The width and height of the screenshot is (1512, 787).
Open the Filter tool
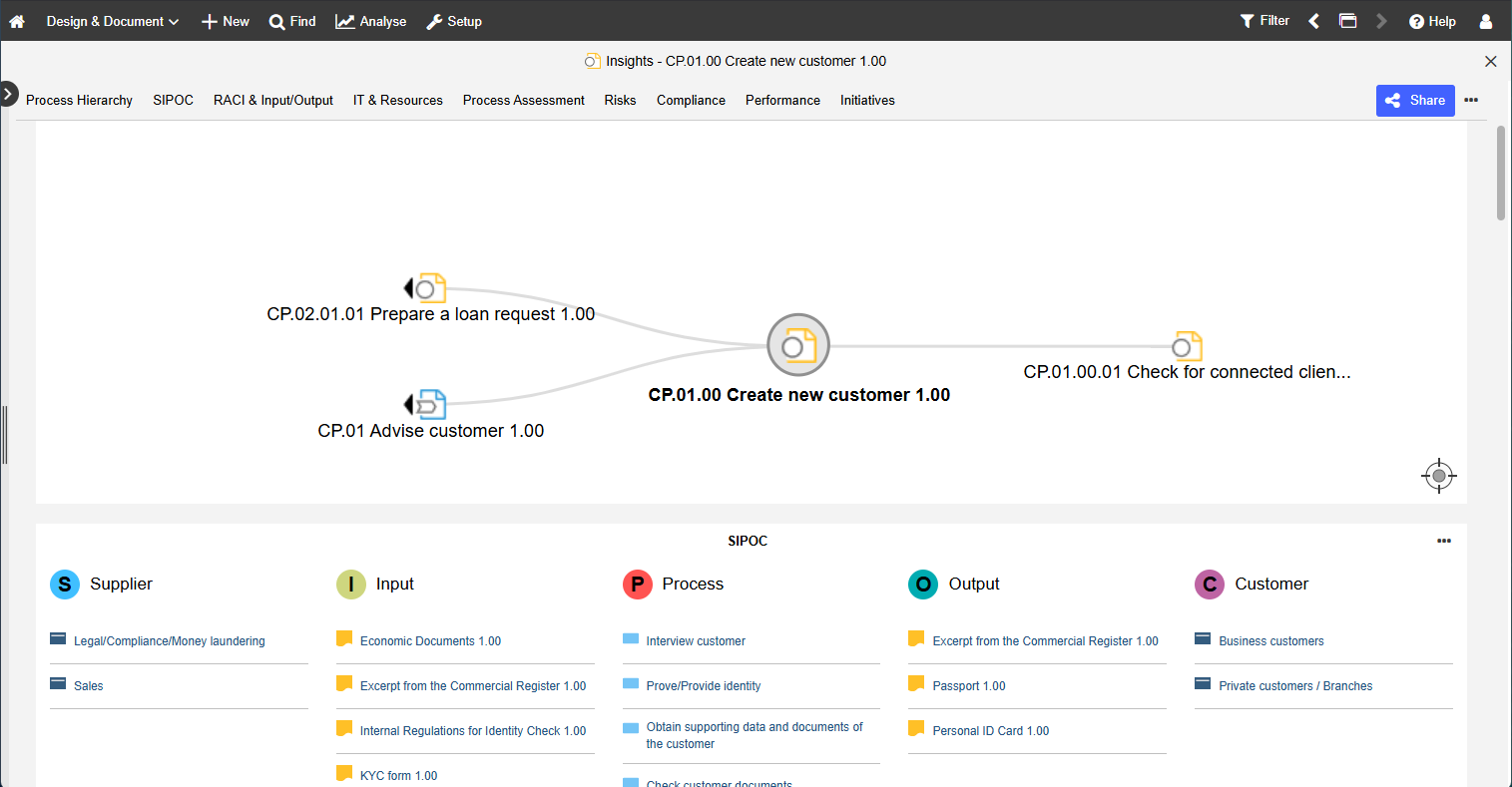(x=1264, y=21)
